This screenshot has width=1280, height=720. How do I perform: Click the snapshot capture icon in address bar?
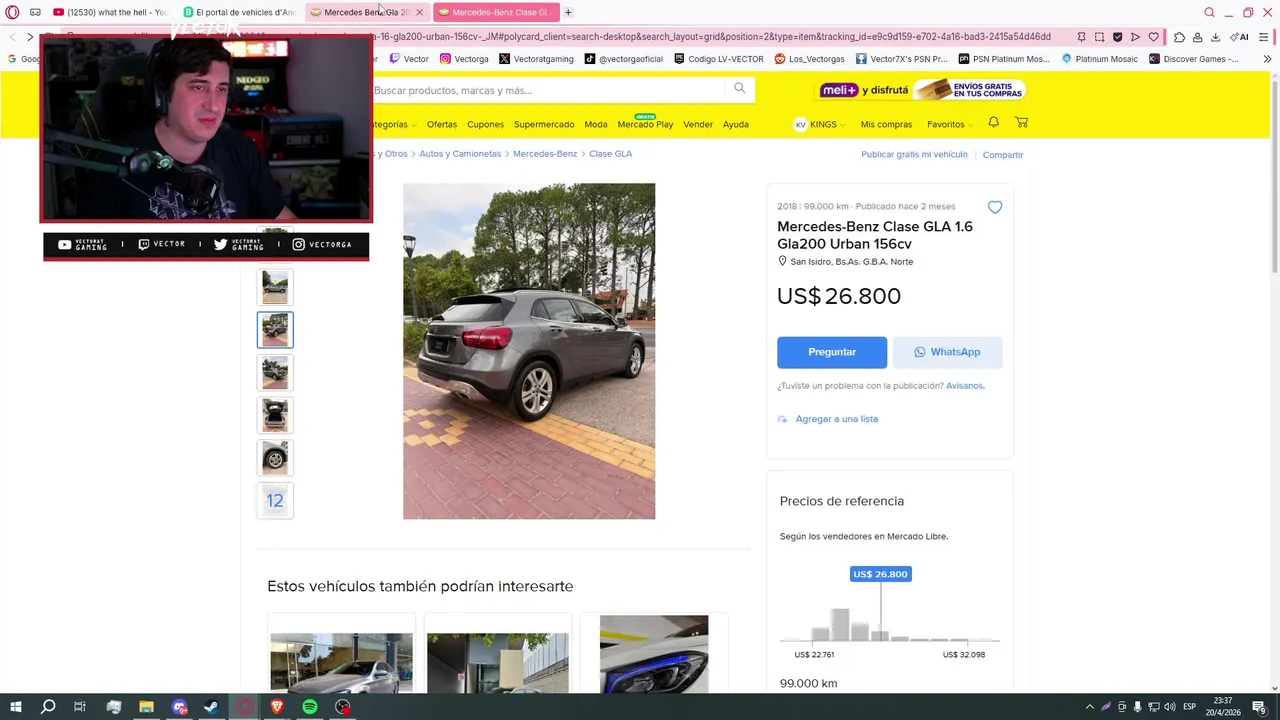[x=1099, y=37]
